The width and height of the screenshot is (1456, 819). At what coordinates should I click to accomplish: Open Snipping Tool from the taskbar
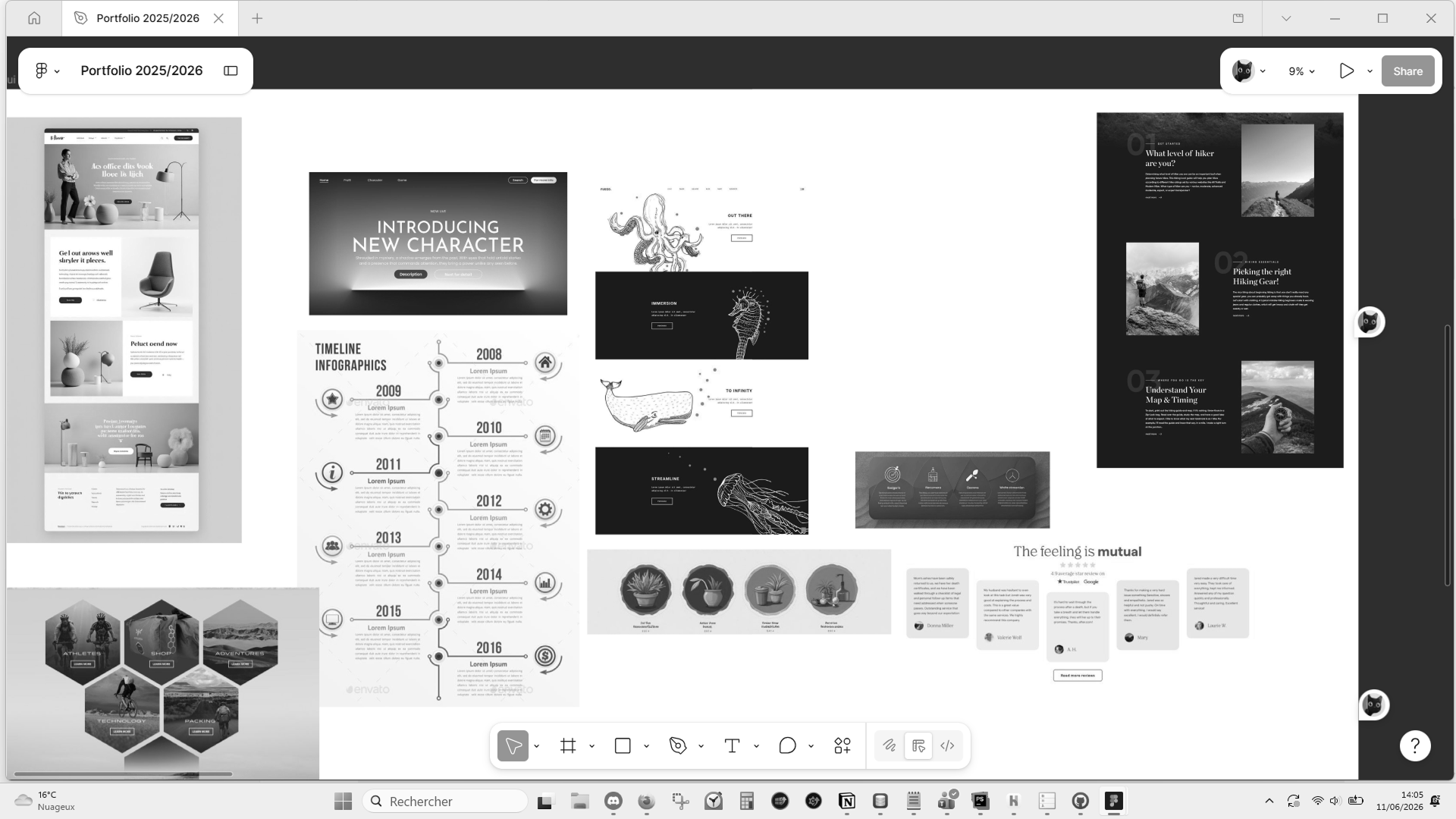pos(680,801)
